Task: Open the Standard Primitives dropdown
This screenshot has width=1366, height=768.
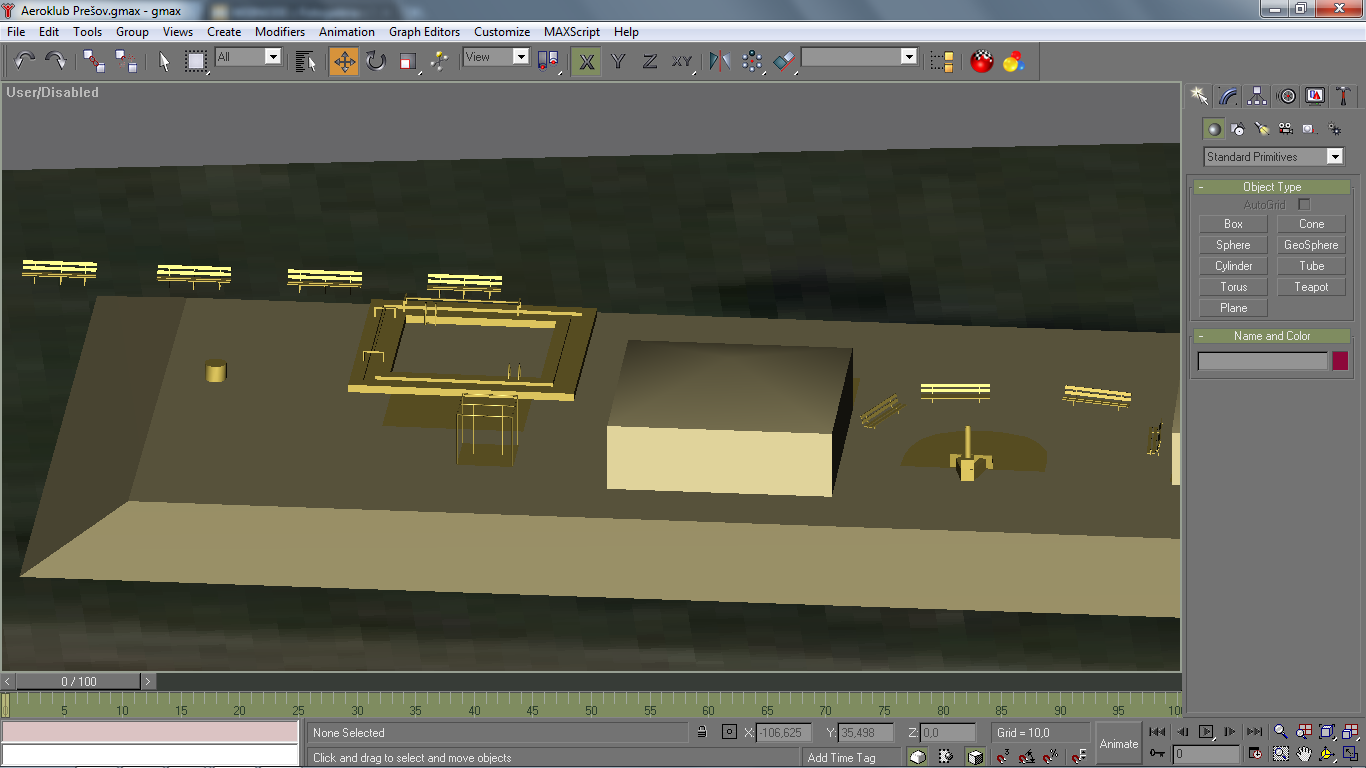Action: (1274, 157)
